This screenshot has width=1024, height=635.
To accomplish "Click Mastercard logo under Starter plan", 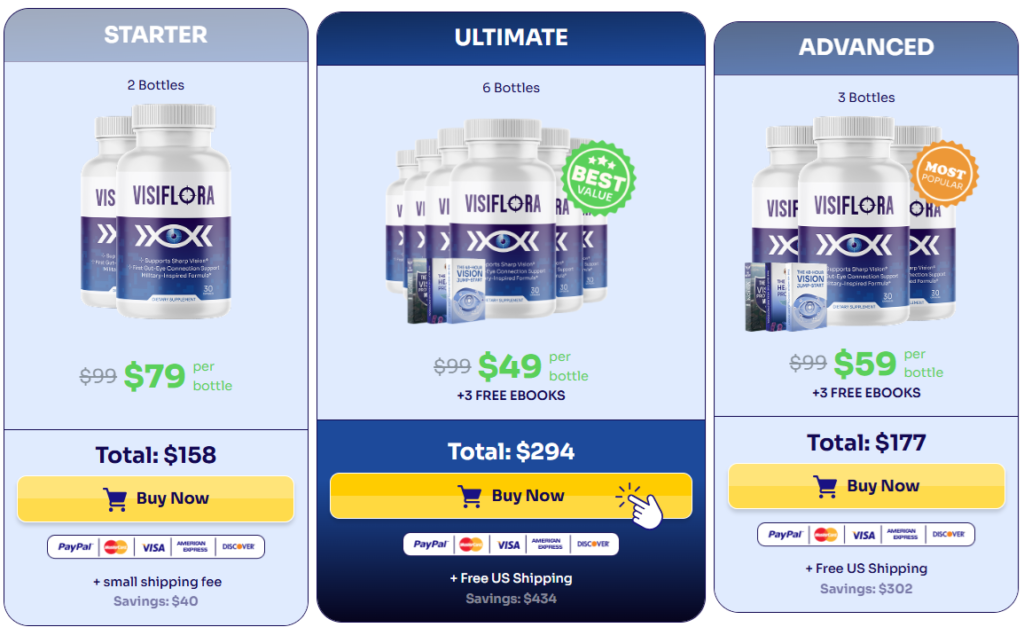I will (116, 547).
